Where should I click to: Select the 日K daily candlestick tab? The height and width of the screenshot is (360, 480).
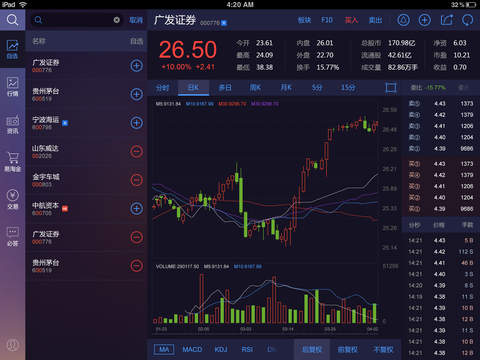tap(193, 88)
